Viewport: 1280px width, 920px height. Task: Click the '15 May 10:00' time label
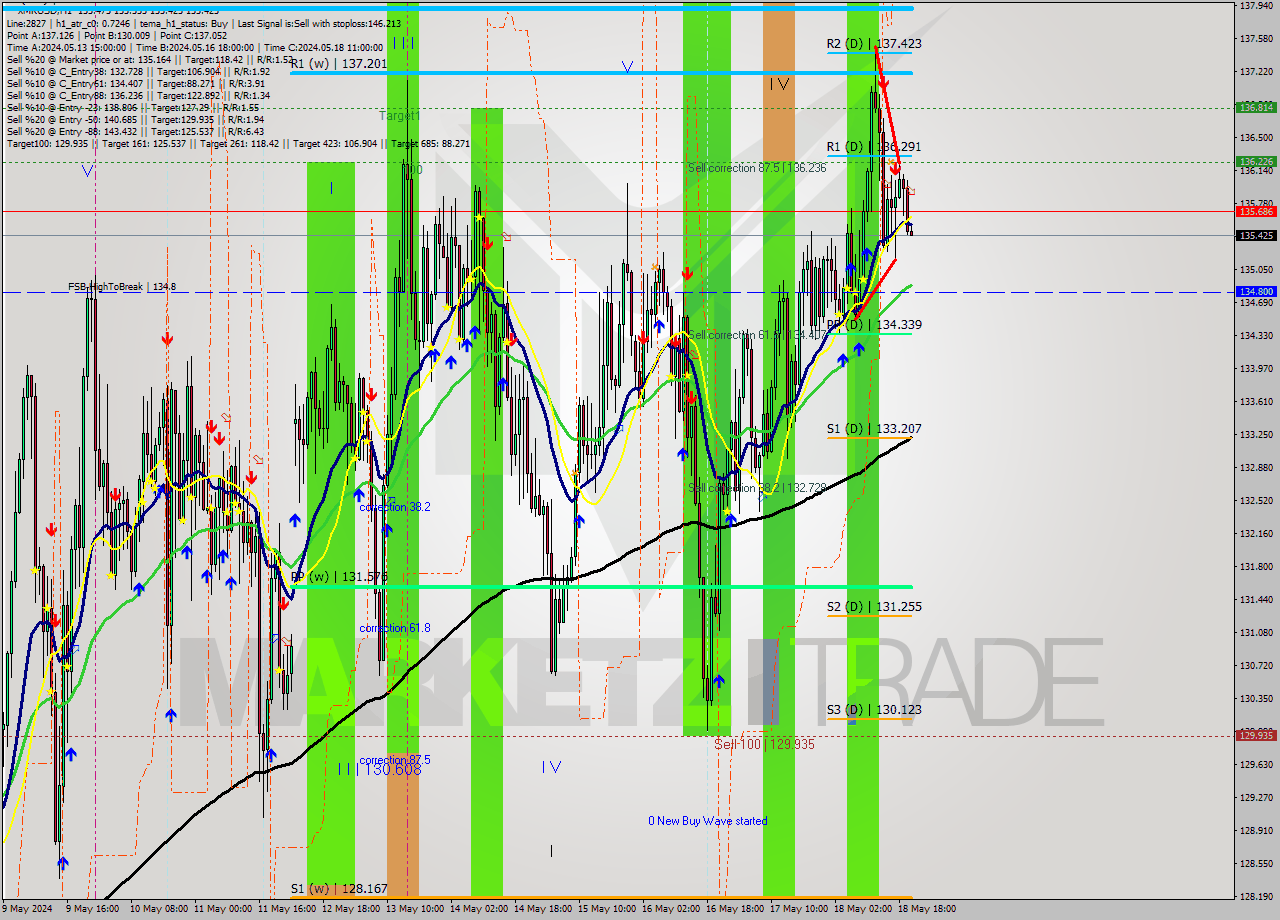pos(606,909)
